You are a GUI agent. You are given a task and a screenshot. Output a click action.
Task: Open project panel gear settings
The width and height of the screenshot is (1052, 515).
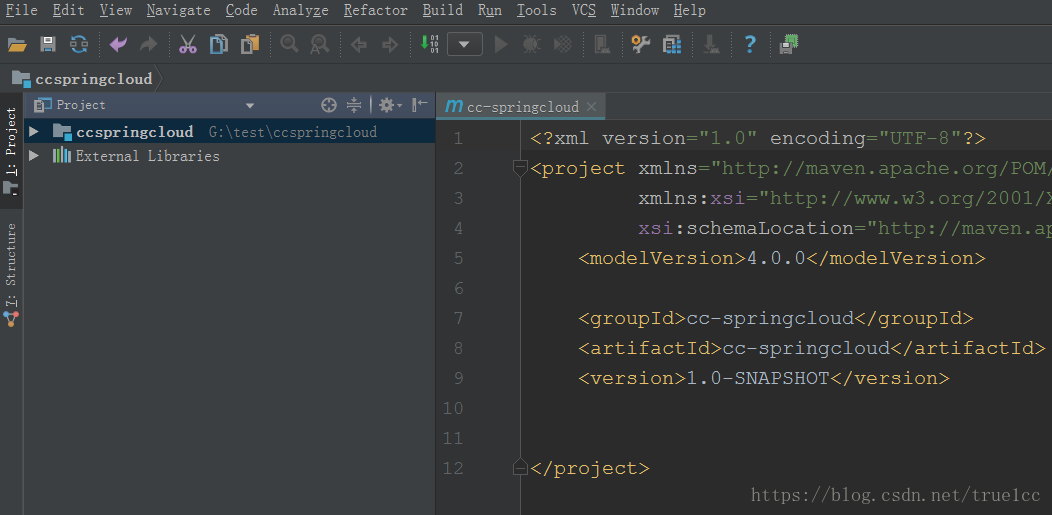pos(390,105)
